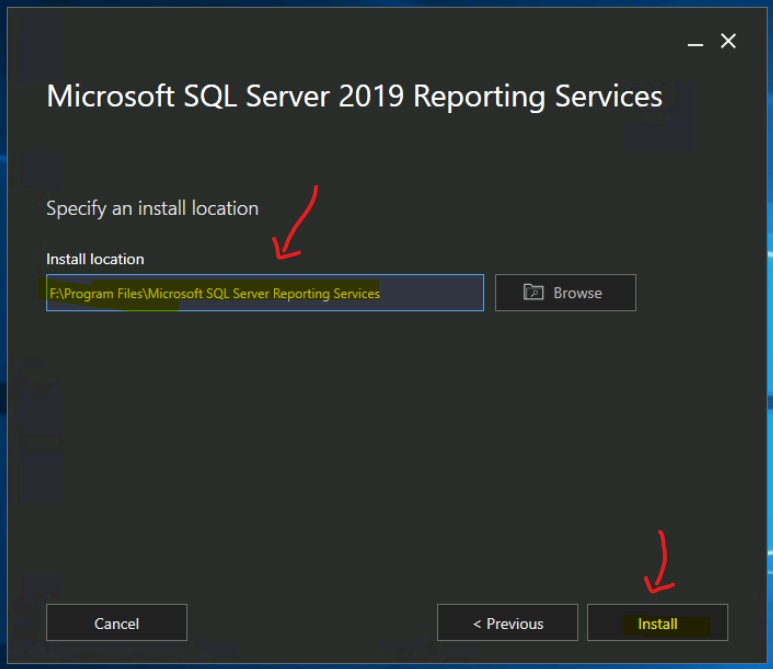Go back with the Previous button
This screenshot has height=669, width=773.
coord(507,623)
